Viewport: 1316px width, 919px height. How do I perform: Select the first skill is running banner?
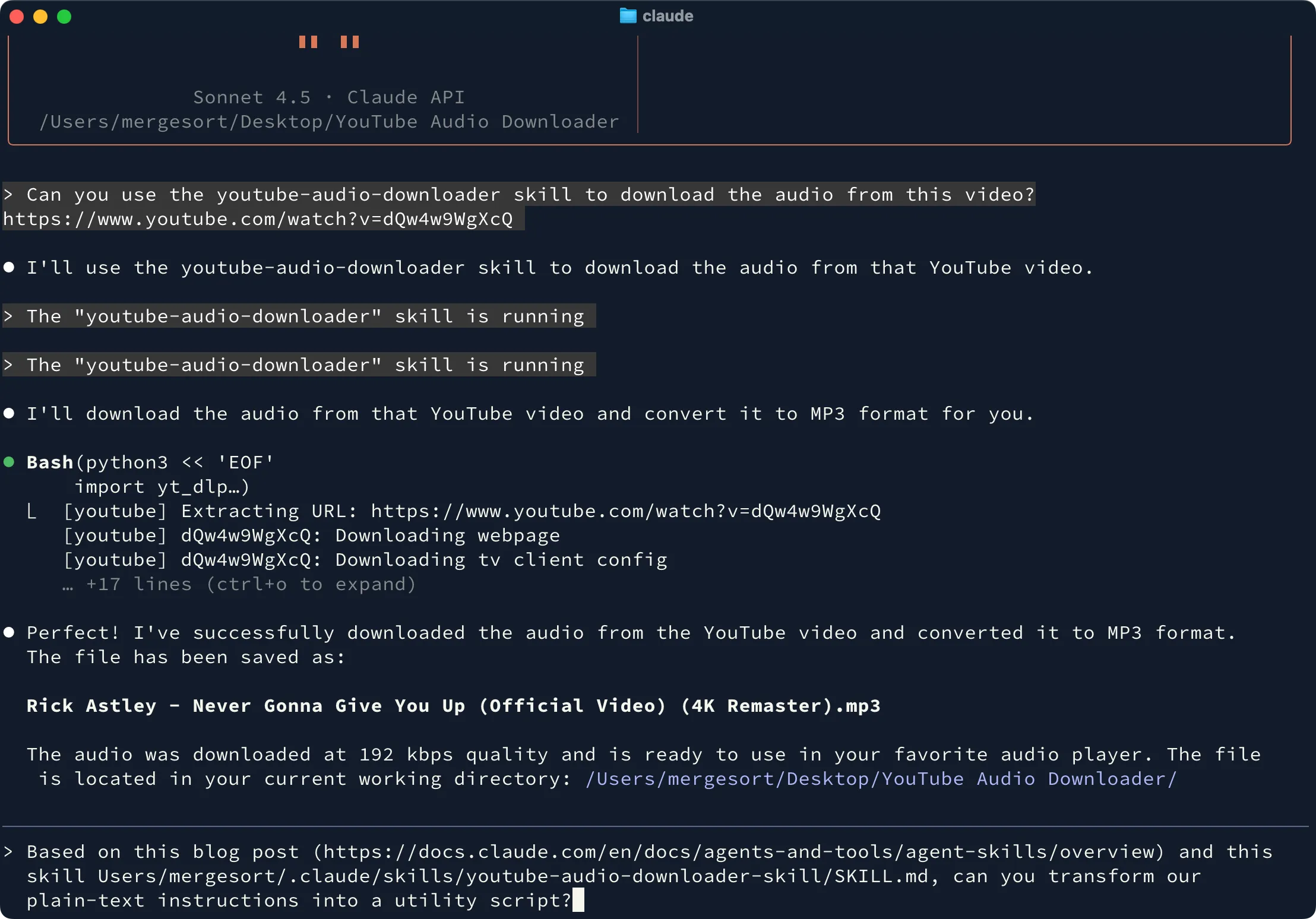297,316
